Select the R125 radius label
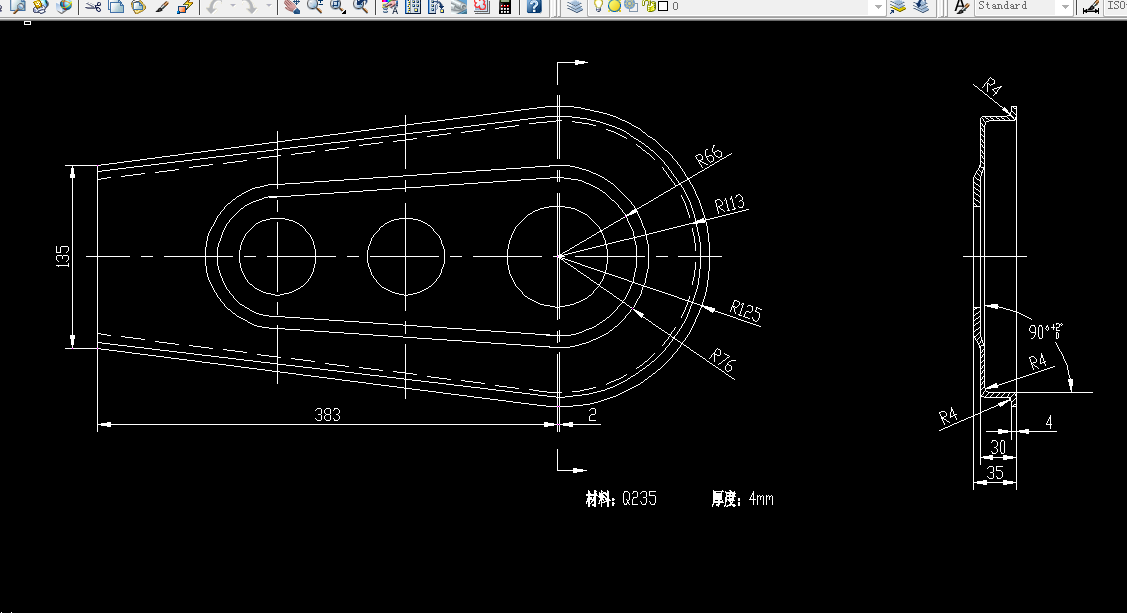The height and width of the screenshot is (613, 1127). point(745,311)
